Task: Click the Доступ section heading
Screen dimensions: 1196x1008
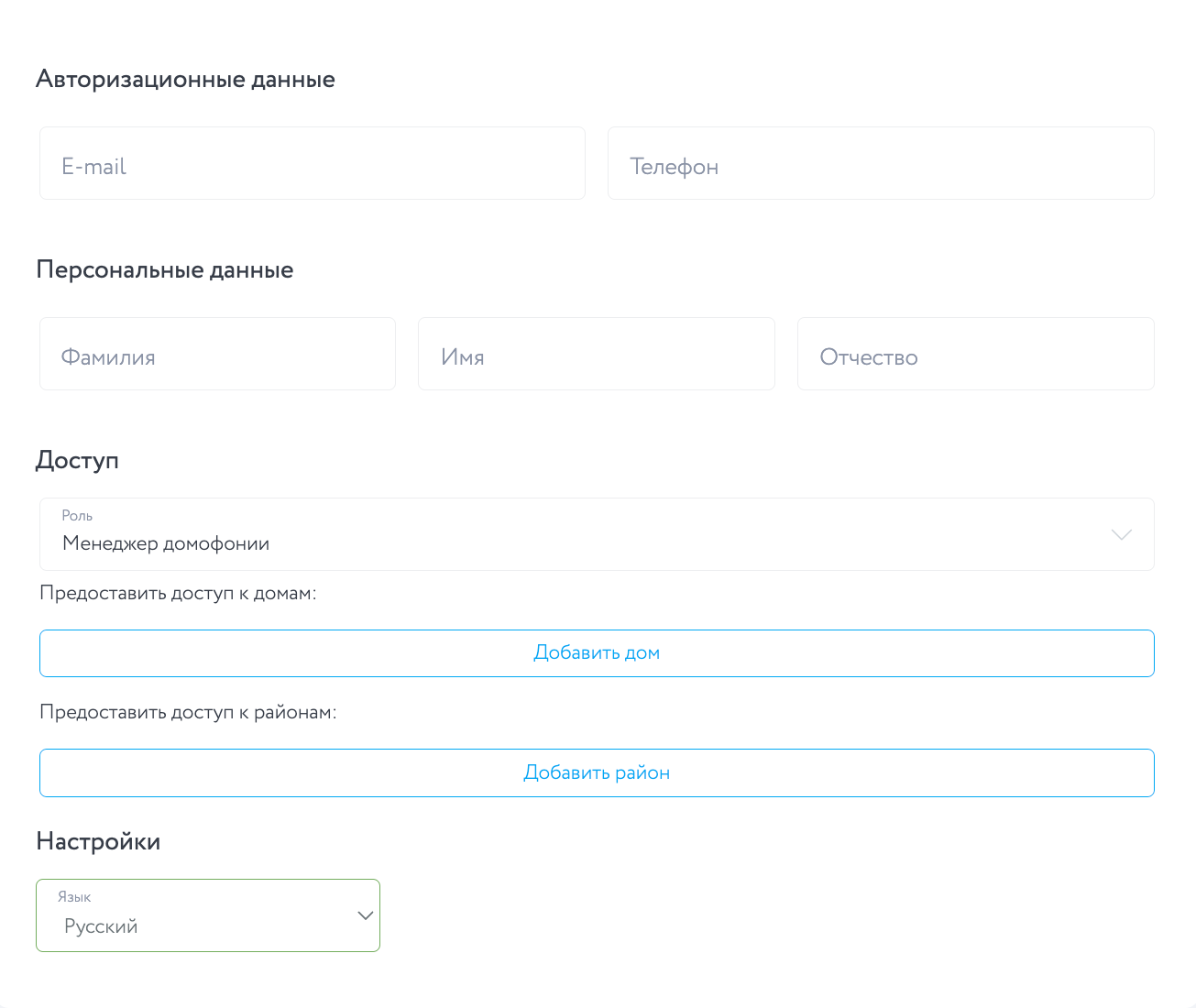Action: (78, 460)
